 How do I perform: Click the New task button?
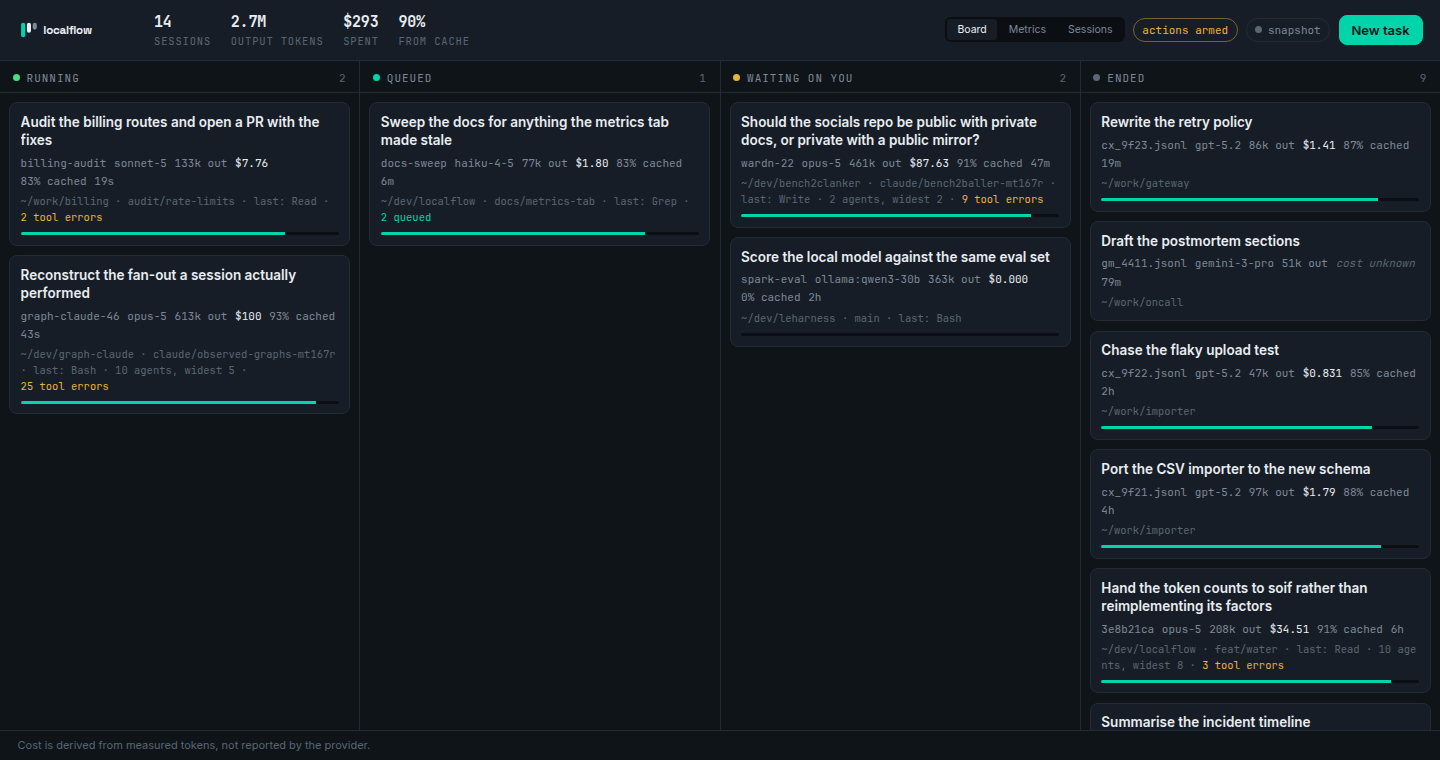click(1380, 30)
